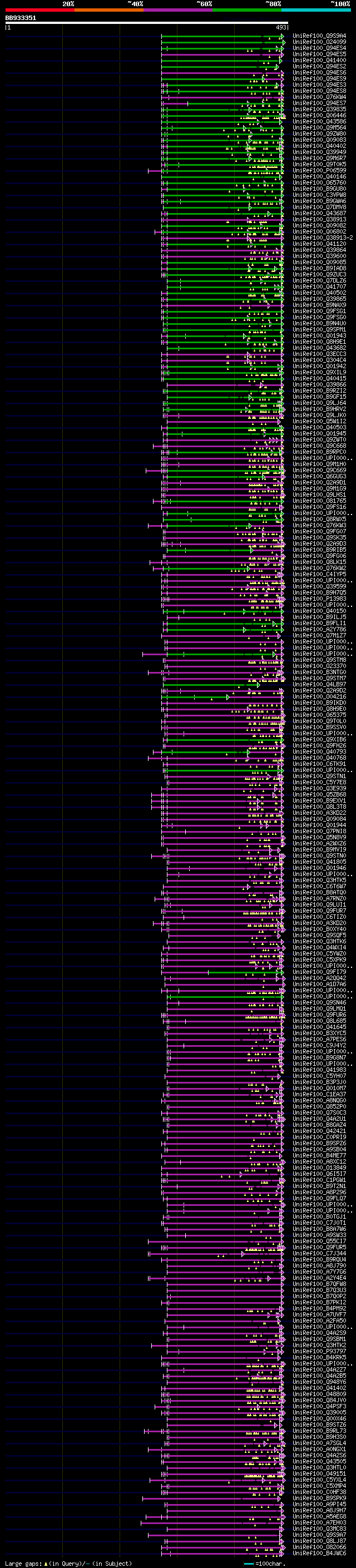Click the red 20% identity legend bar

39,10
